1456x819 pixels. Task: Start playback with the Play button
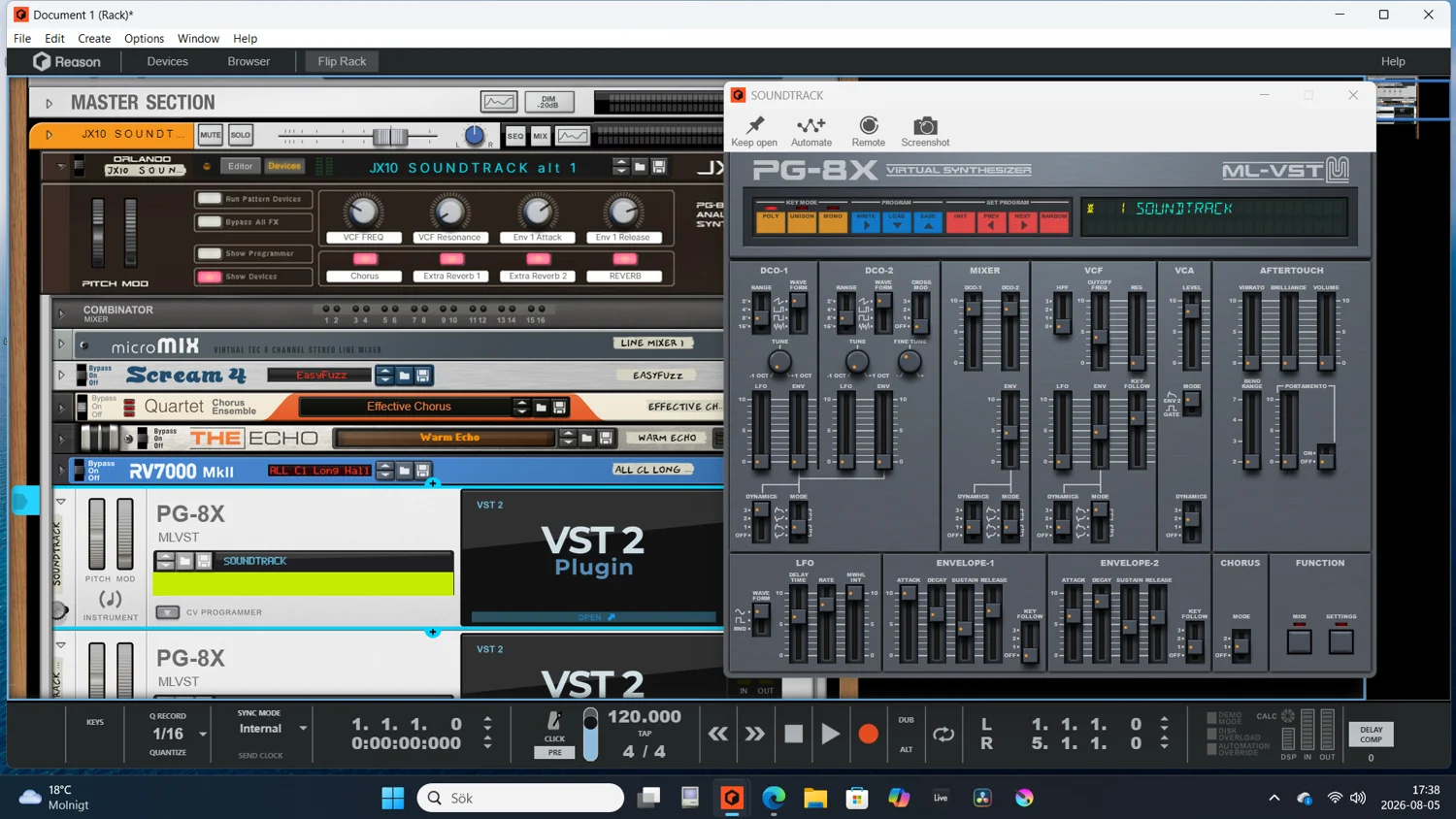(x=830, y=735)
